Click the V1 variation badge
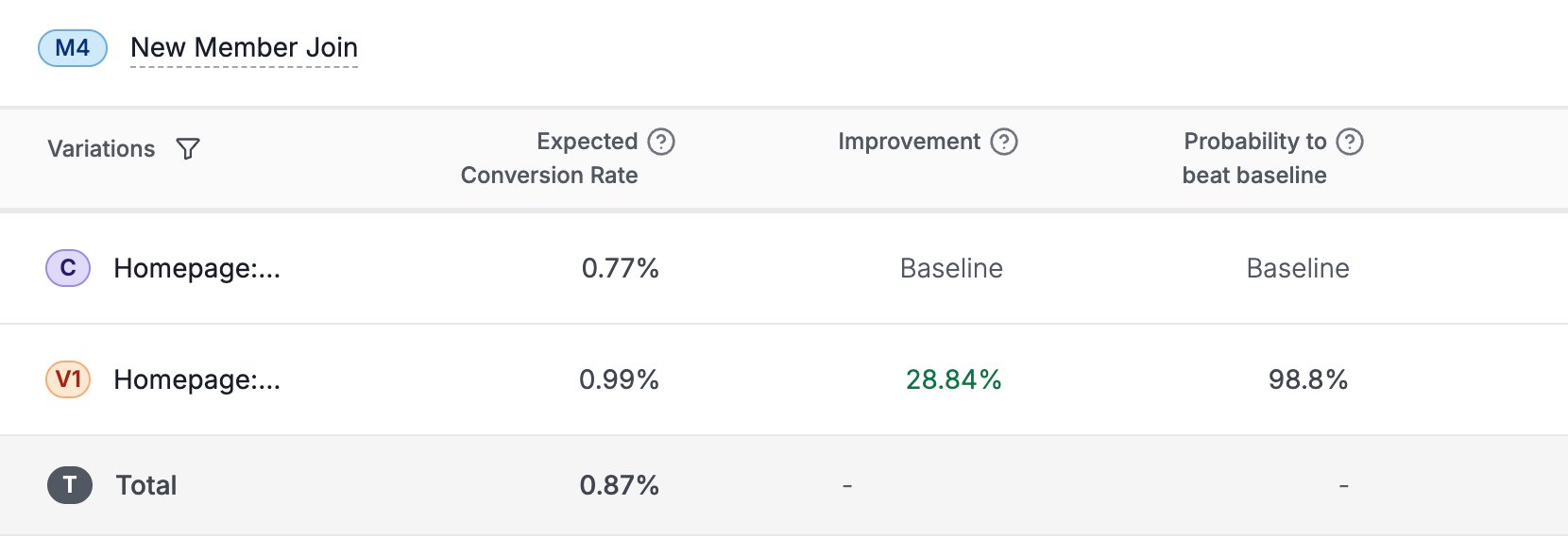The width and height of the screenshot is (1568, 538). pyautogui.click(x=68, y=379)
